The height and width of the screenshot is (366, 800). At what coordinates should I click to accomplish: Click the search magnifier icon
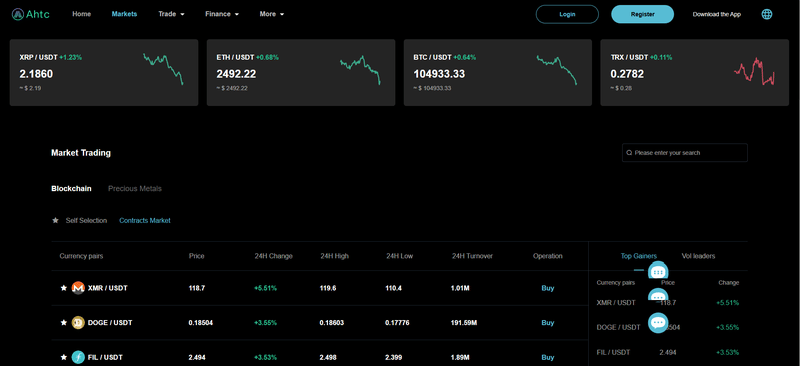tap(629, 153)
